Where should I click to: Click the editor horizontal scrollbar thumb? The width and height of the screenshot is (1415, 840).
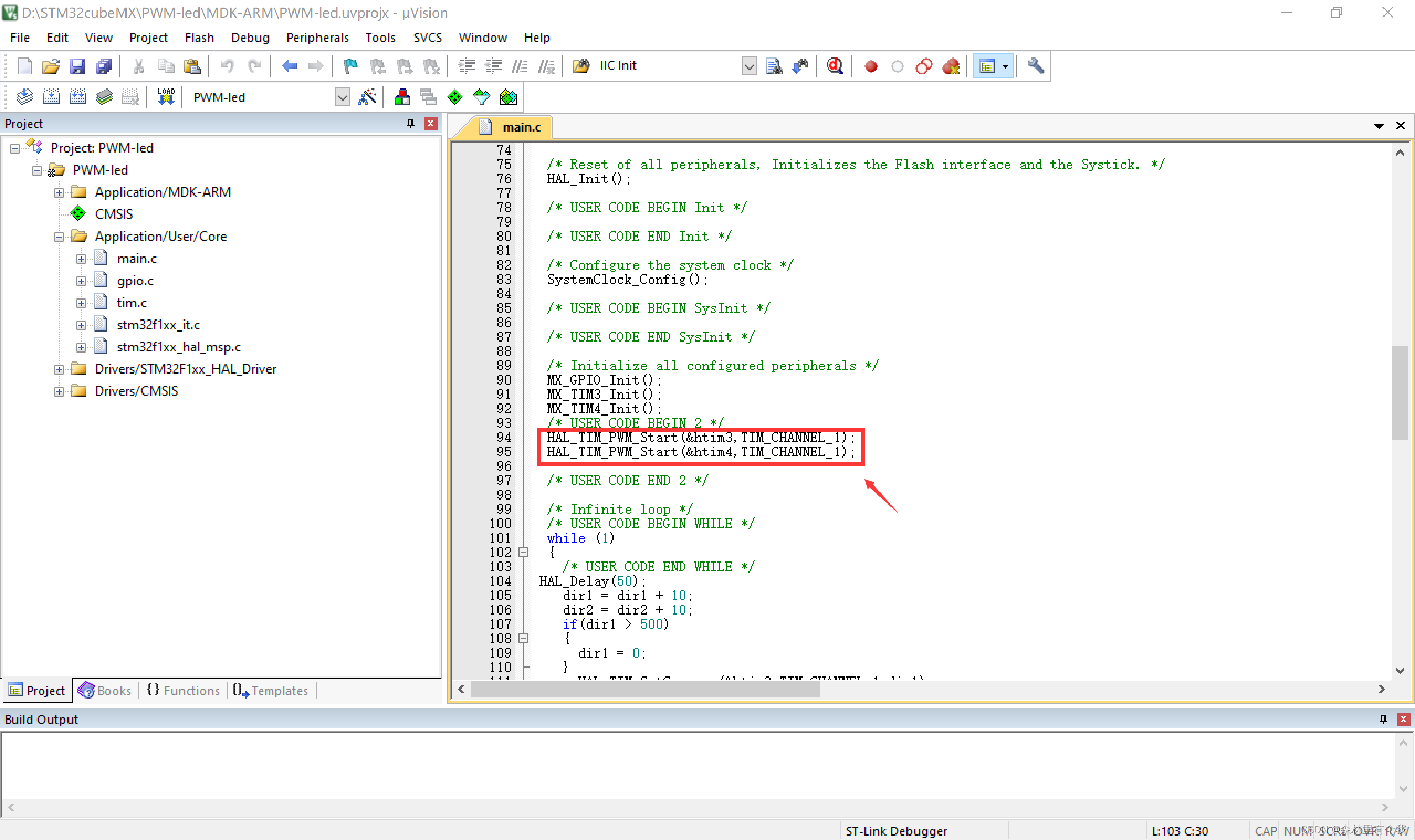(645, 689)
